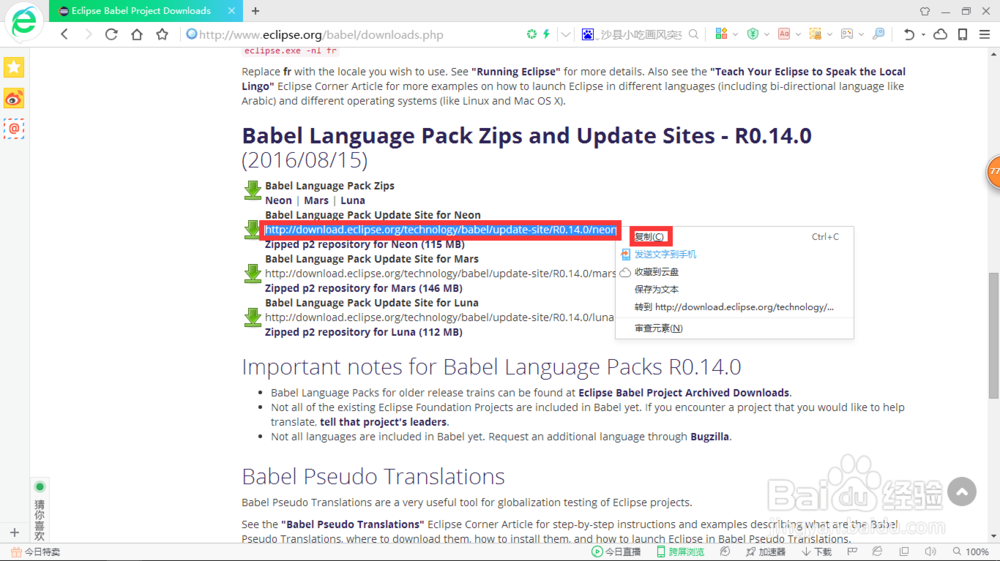Open the Bugzilla link
This screenshot has width=1000, height=561.
click(709, 437)
